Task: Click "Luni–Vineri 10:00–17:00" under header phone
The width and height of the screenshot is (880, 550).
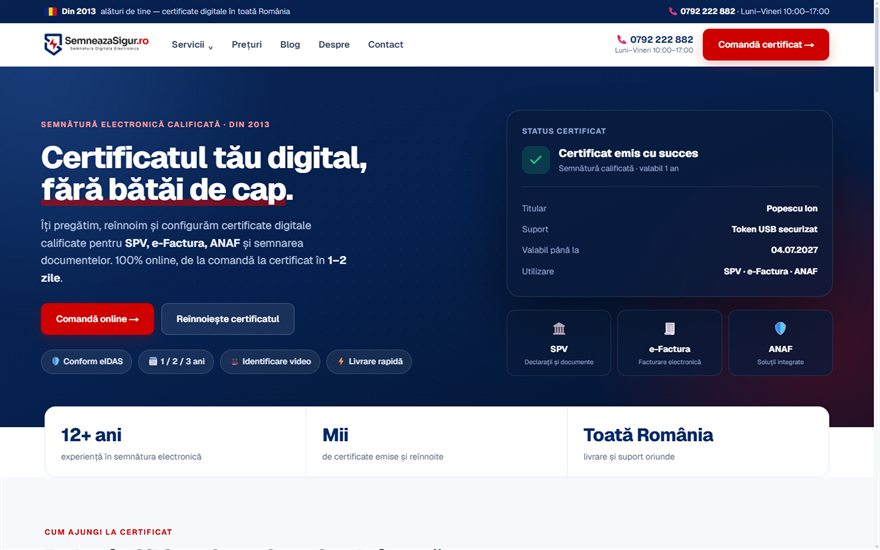Action: pos(654,51)
